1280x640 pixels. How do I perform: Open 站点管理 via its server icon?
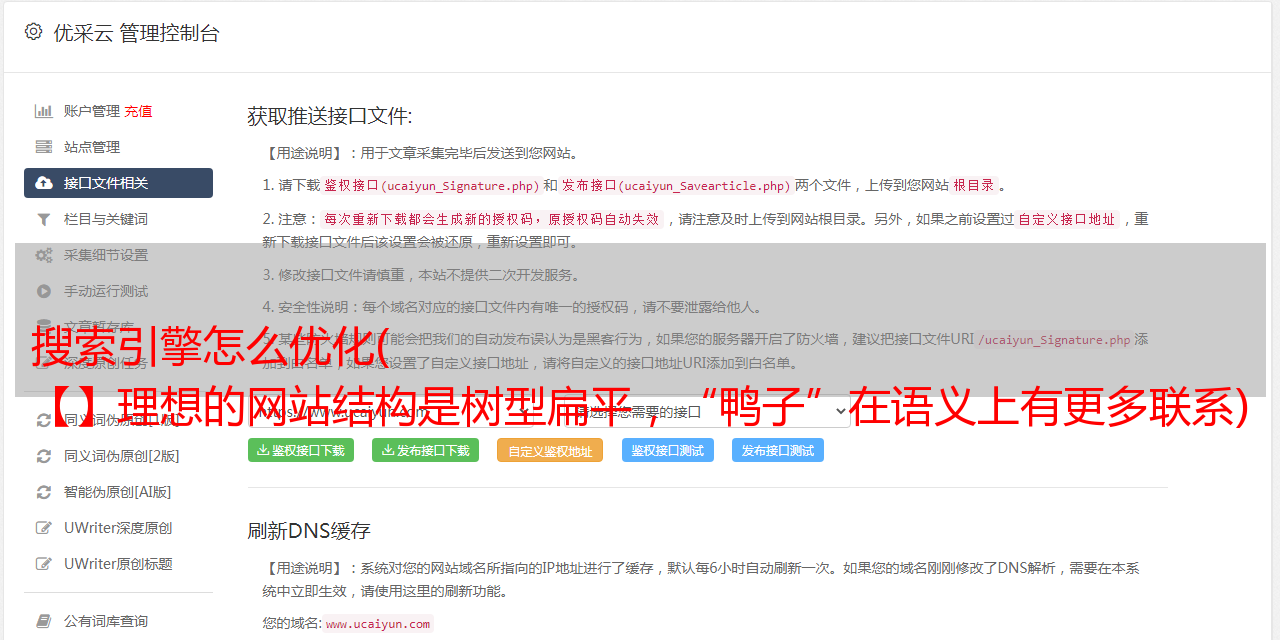click(44, 147)
